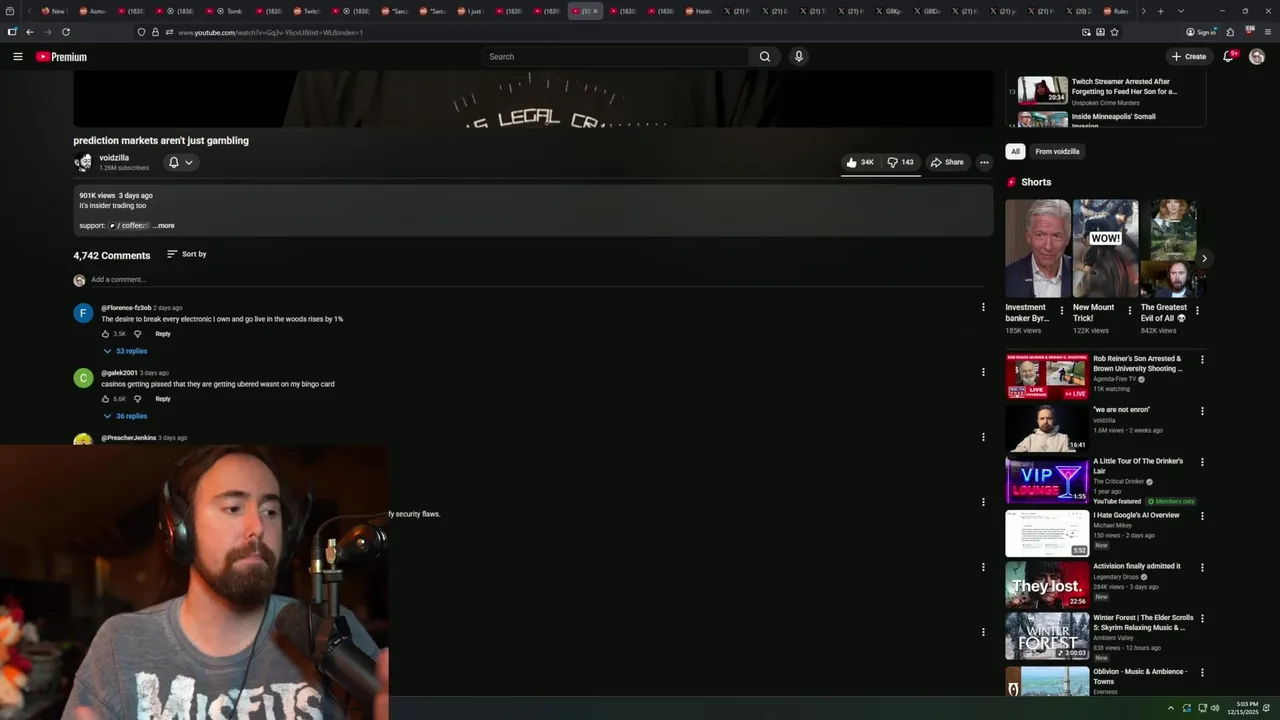Focus the YouTube search field

[617, 57]
